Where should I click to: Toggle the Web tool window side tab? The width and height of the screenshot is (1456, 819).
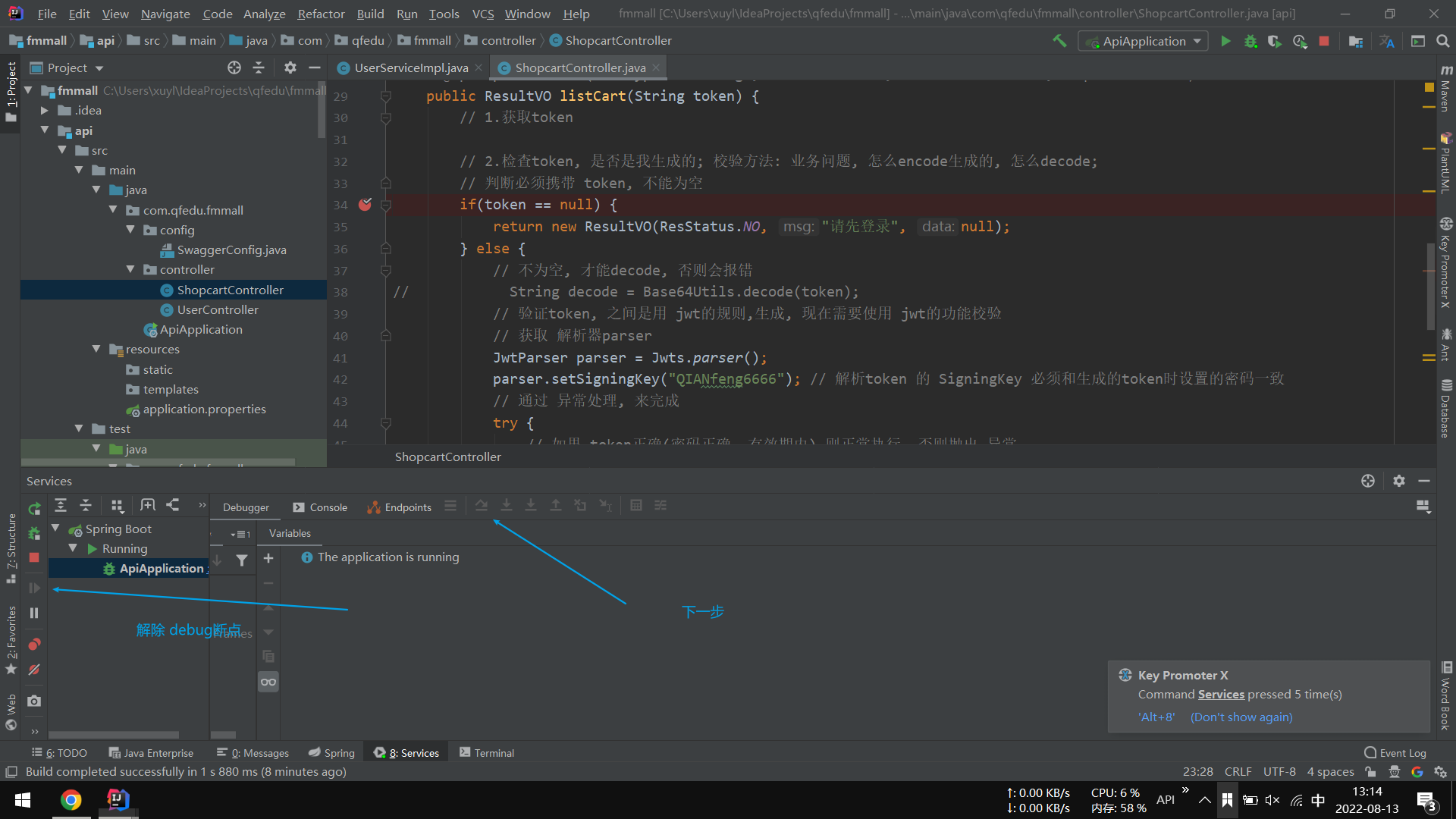tap(11, 712)
